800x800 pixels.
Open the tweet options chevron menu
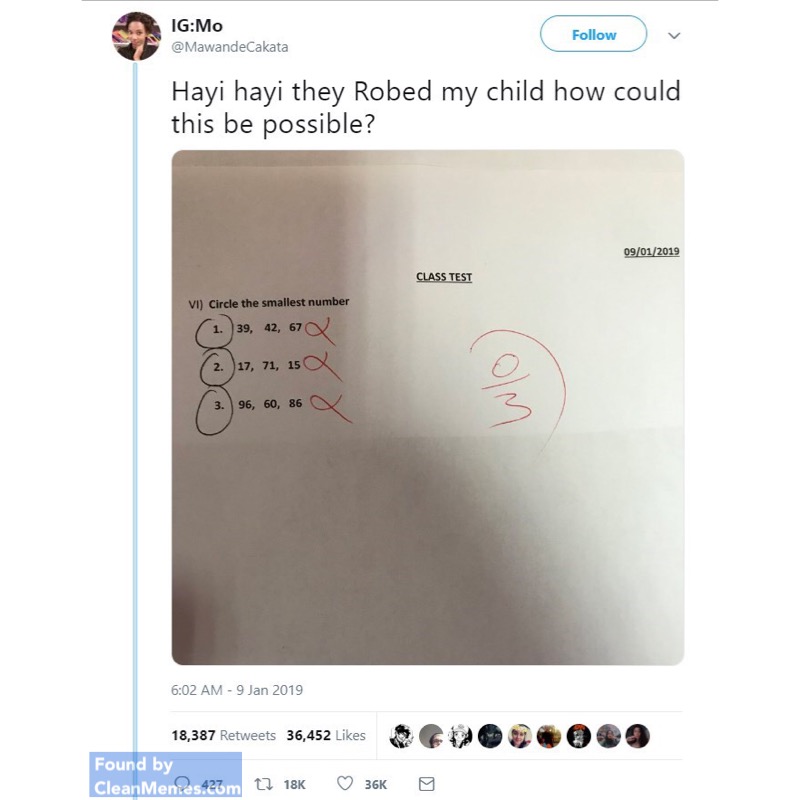tap(674, 36)
